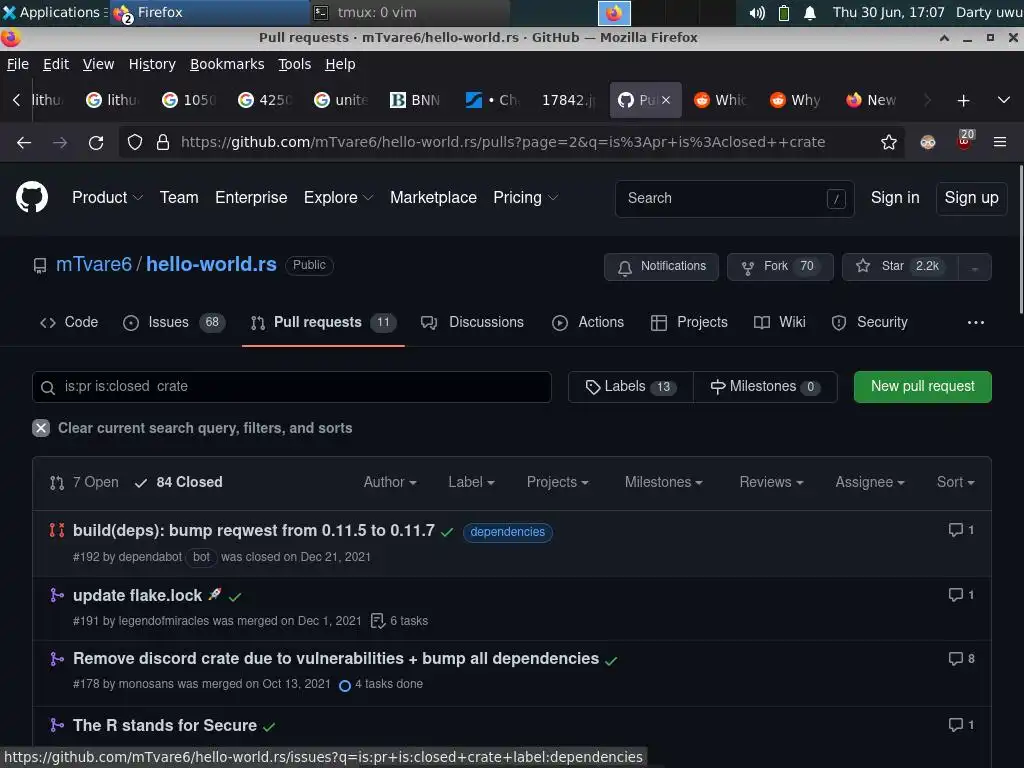Click the Fork button
The width and height of the screenshot is (1024, 768).
click(780, 266)
